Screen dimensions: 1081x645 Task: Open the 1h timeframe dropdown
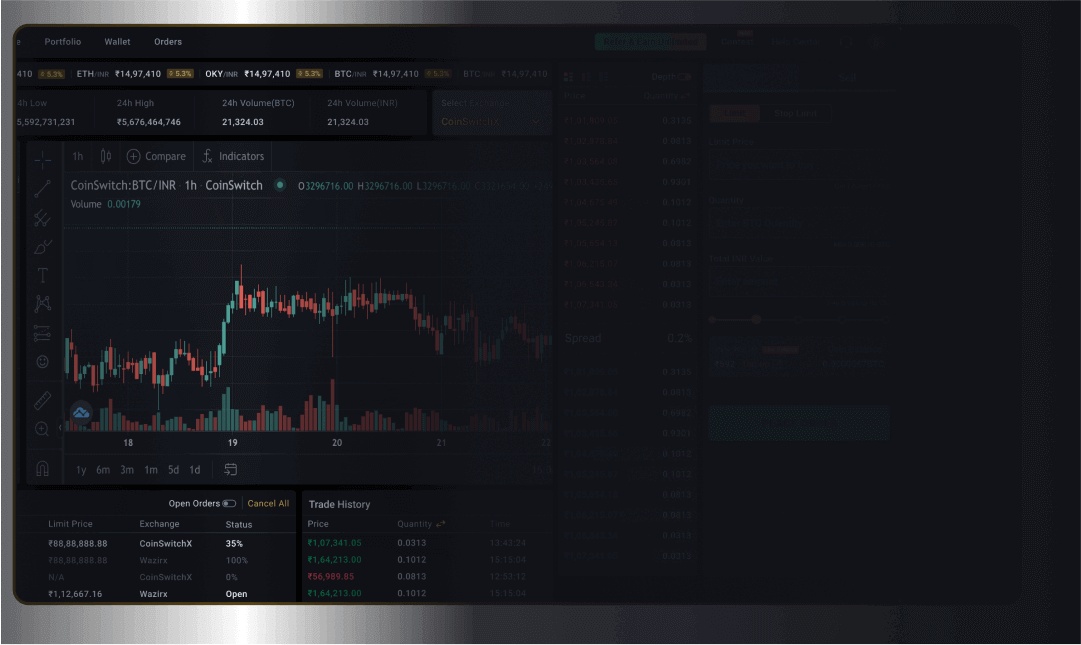[x=77, y=156]
